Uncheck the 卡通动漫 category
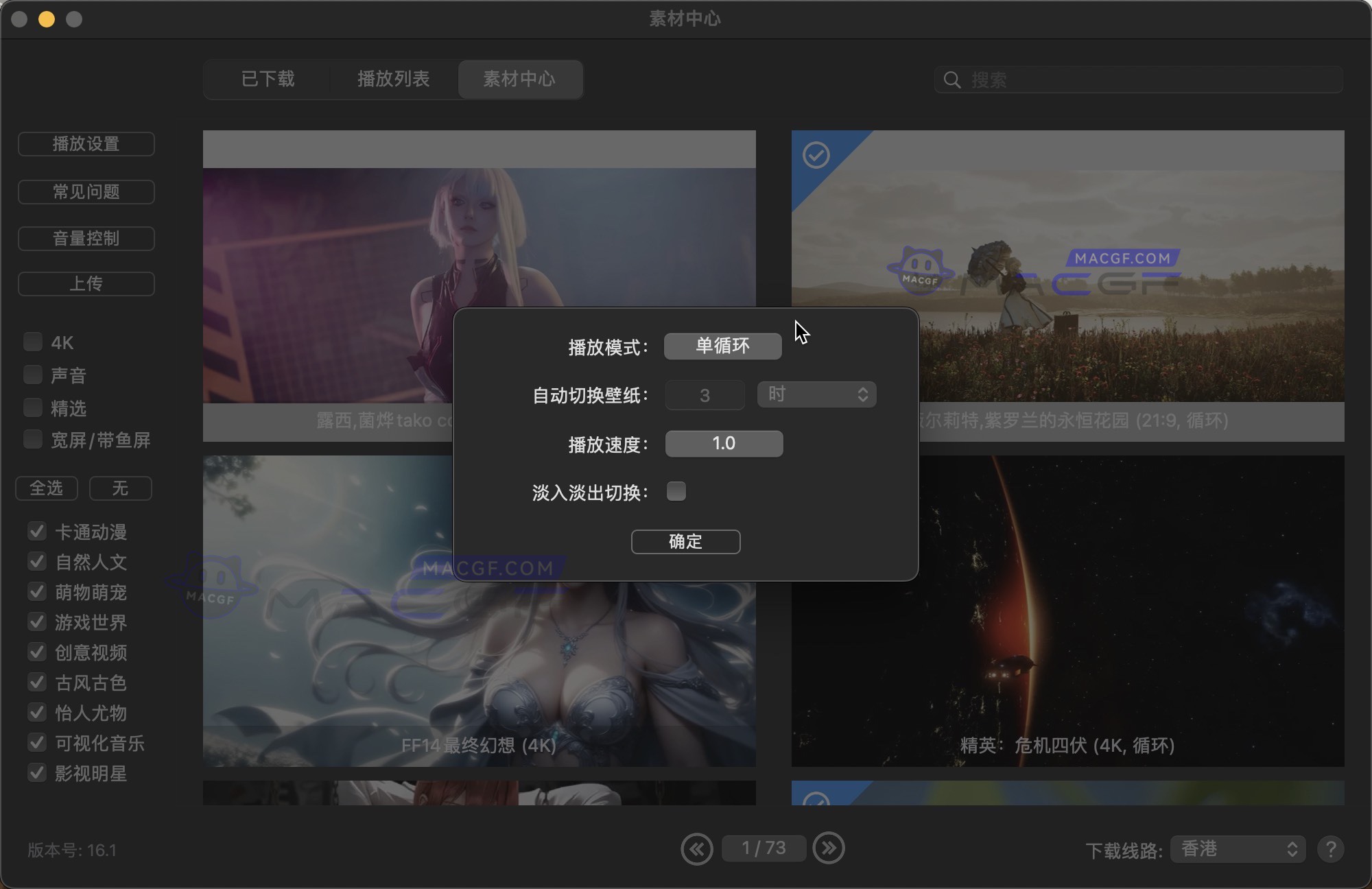This screenshot has height=889, width=1372. pos(36,531)
